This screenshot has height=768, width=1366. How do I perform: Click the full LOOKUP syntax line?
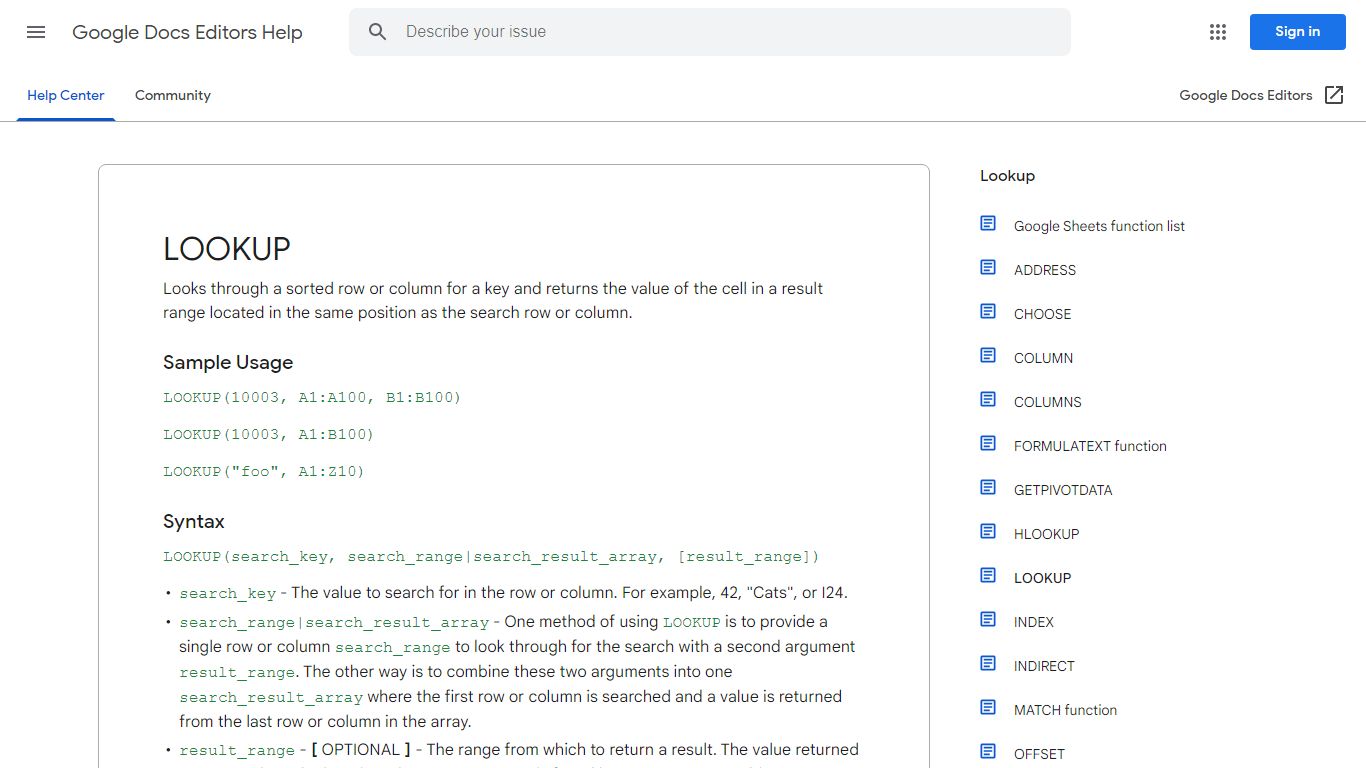(491, 557)
